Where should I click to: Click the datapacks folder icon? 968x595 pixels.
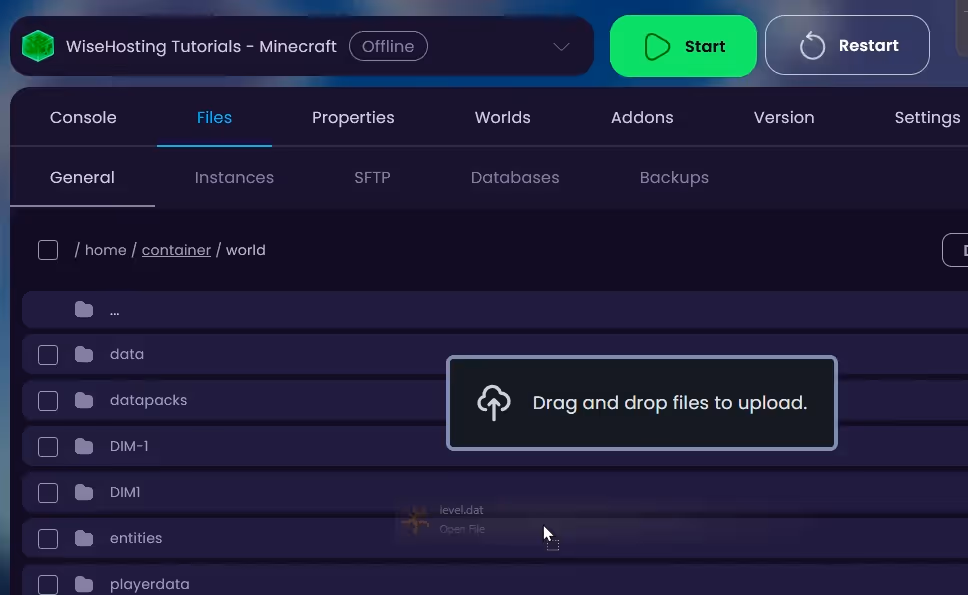(x=84, y=400)
